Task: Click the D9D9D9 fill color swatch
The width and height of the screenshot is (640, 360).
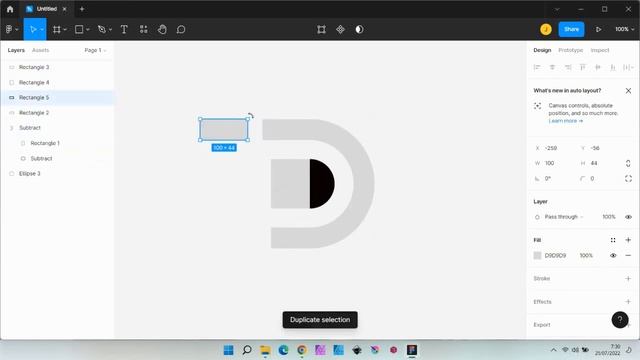Action: tap(537, 256)
